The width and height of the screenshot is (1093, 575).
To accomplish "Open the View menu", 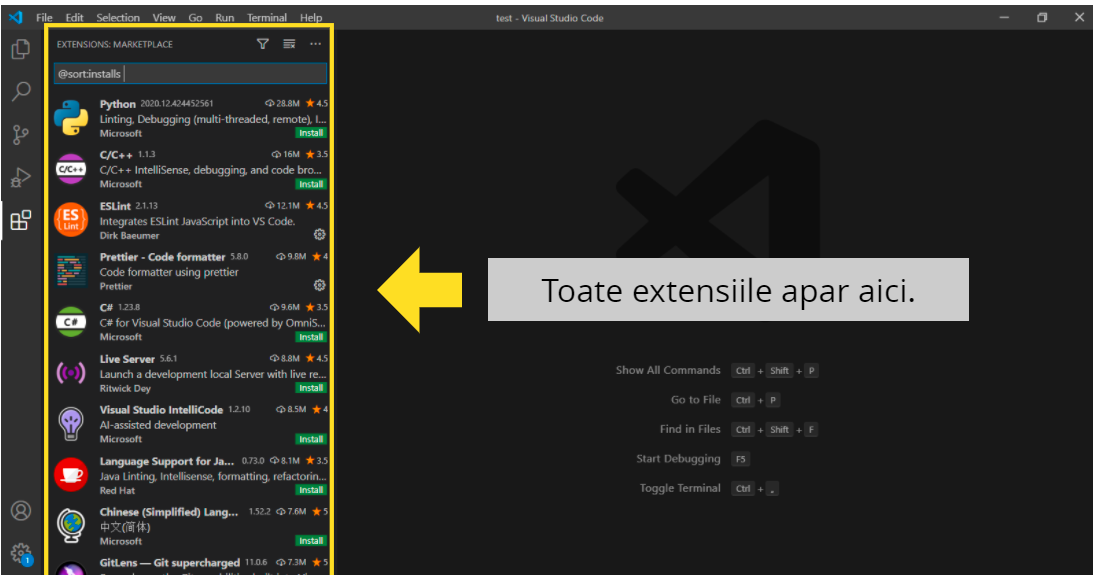I will coord(164,17).
